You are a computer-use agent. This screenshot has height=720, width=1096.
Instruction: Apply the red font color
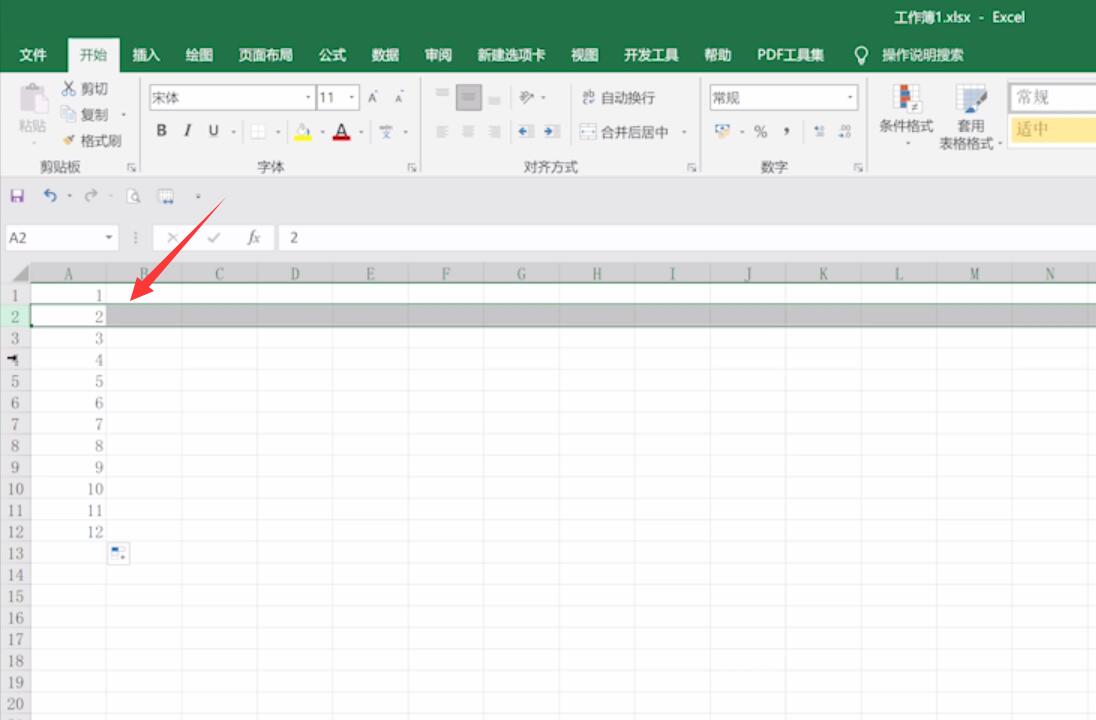click(341, 131)
